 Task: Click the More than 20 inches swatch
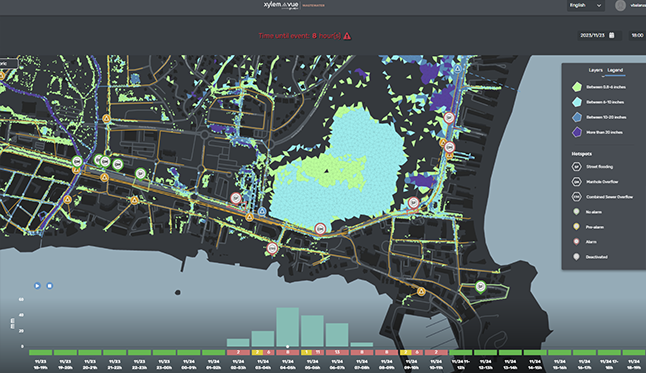coord(577,132)
